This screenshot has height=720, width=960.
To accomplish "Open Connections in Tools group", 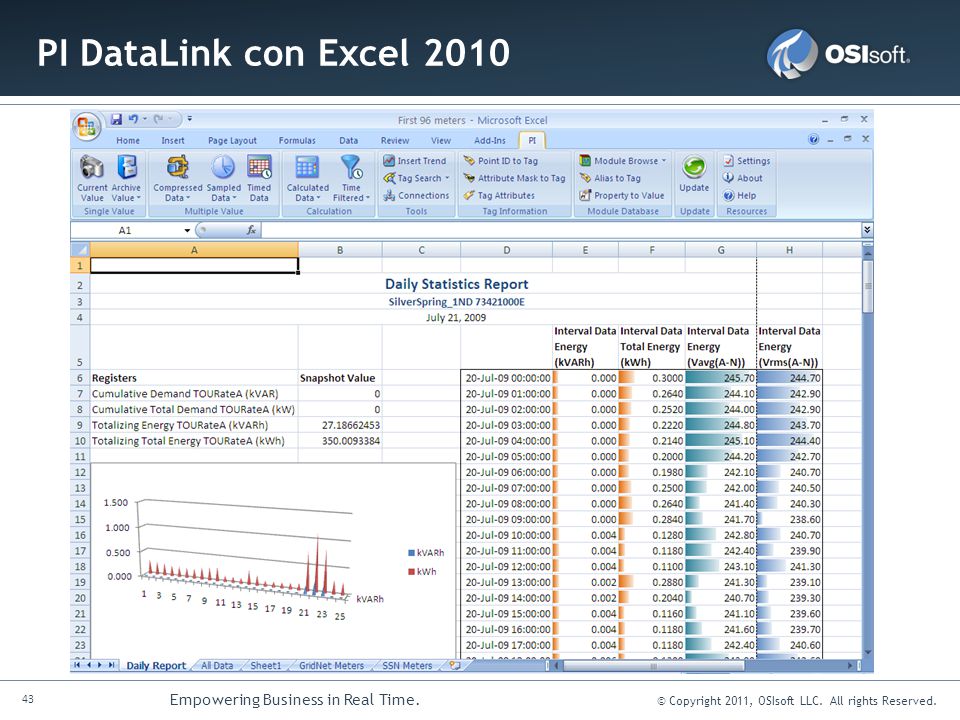I will [x=416, y=195].
